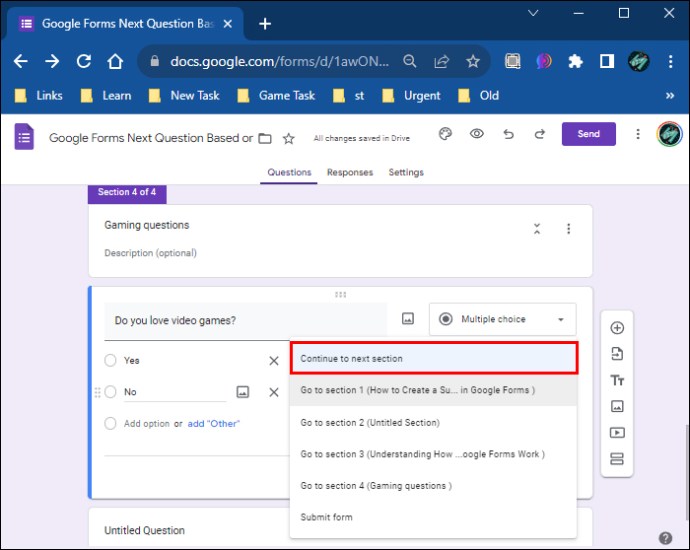690x550 pixels.
Task: Switch to the Settings tab
Action: pyautogui.click(x=406, y=172)
